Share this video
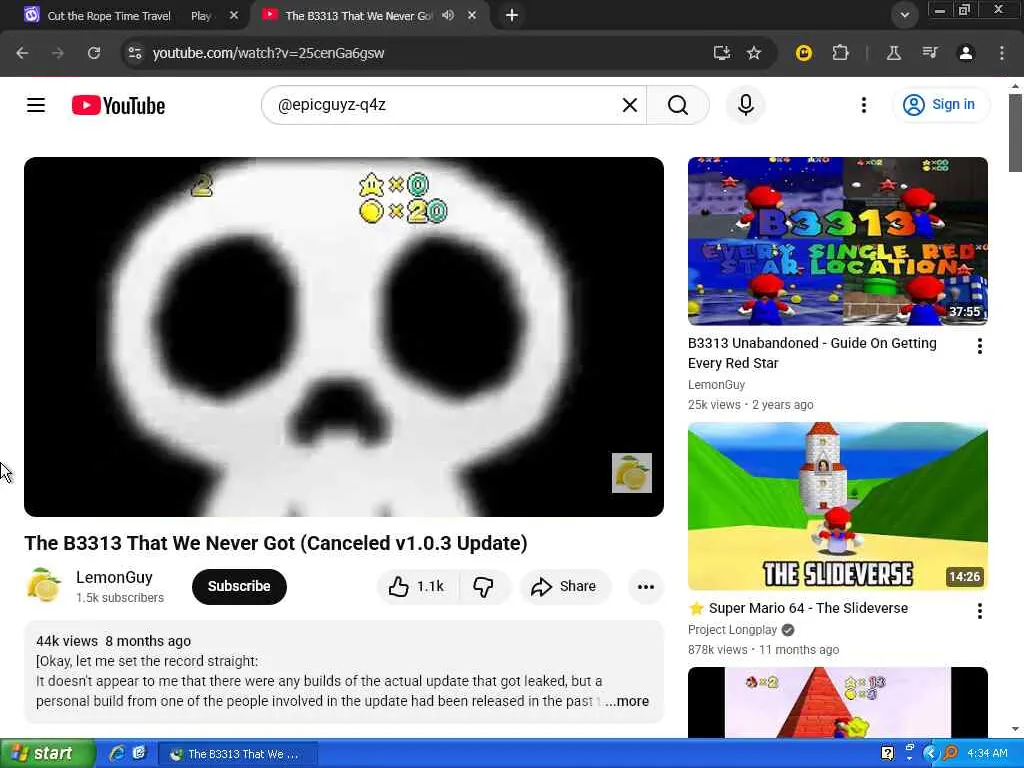 point(564,586)
